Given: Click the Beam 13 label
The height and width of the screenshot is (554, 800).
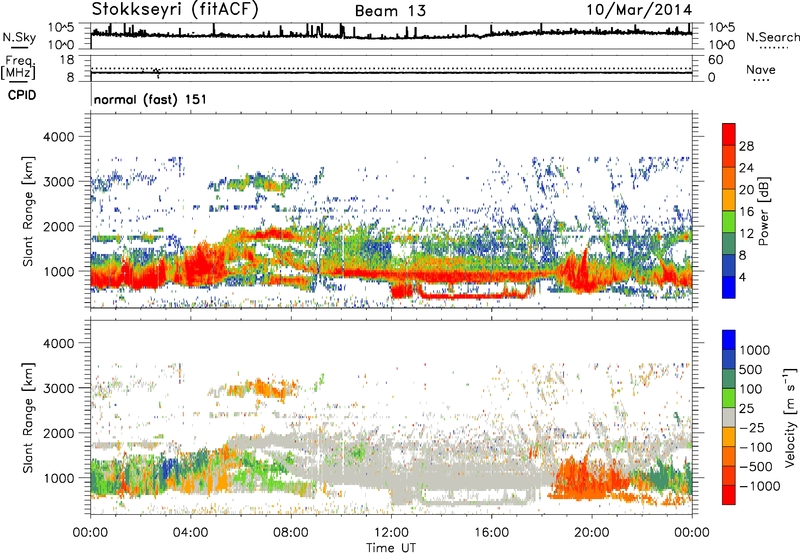Looking at the screenshot, I should tap(390, 11).
